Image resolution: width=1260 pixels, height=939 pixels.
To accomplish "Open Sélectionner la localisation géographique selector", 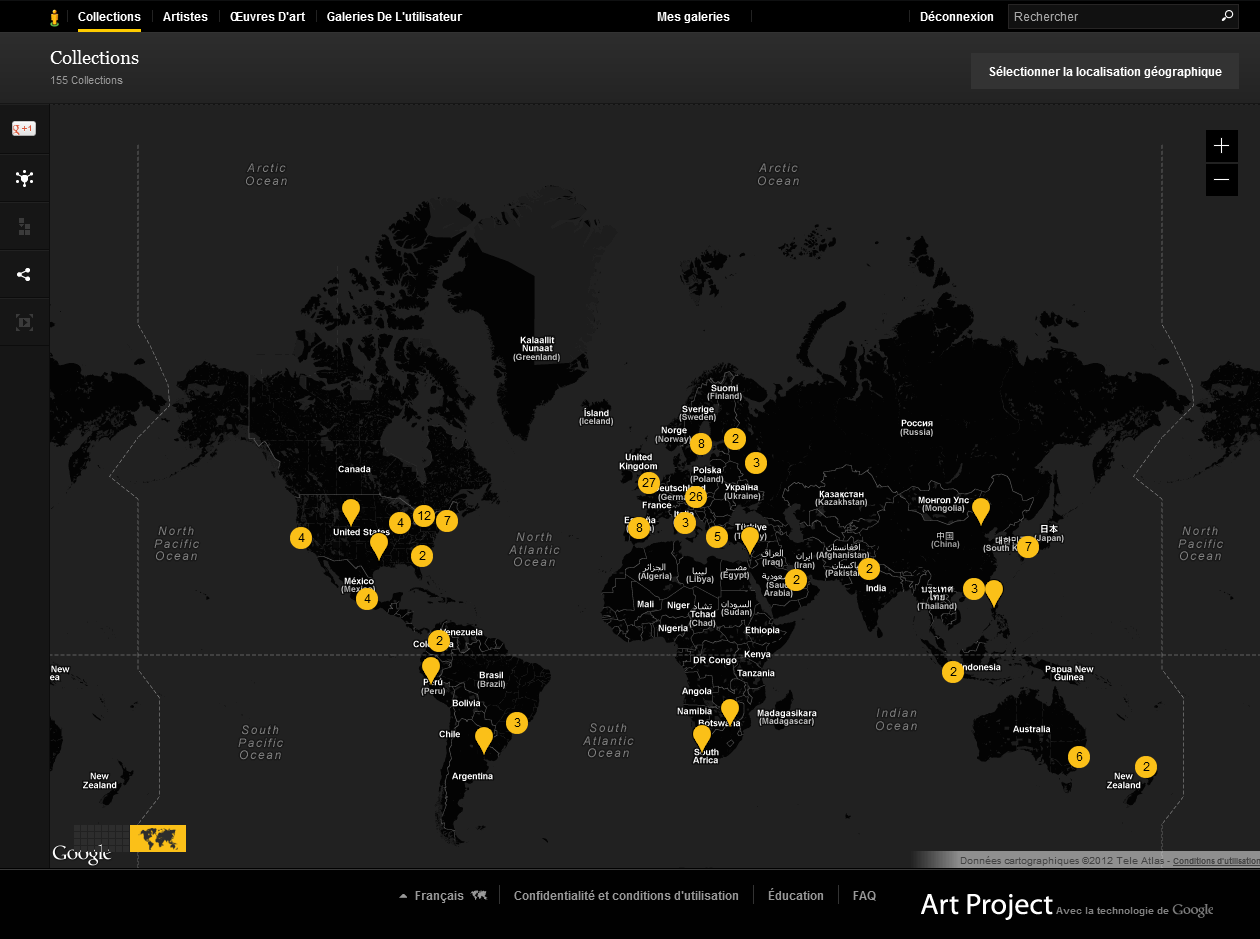I will click(x=1105, y=71).
